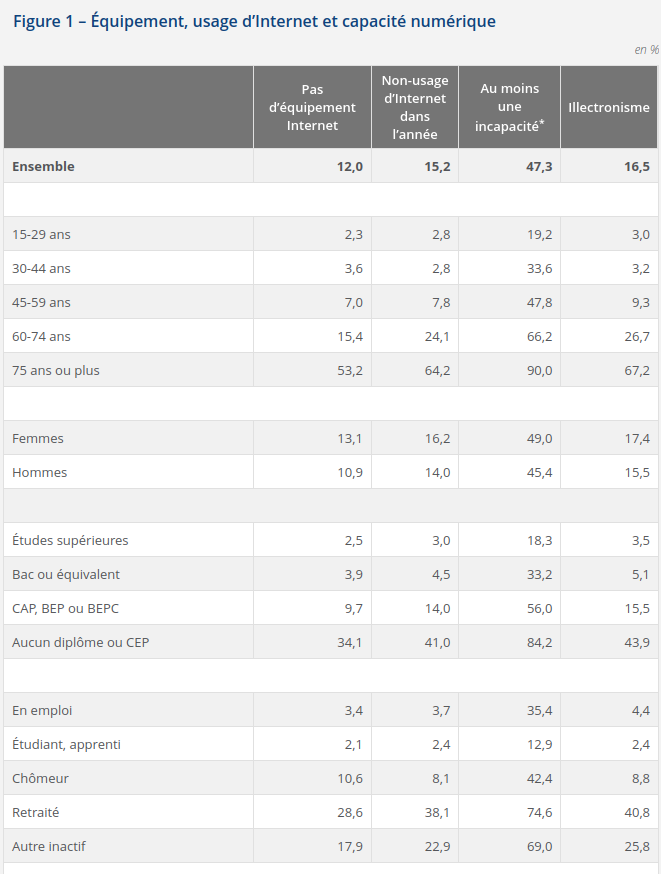Click the 'Hommes' row label
The height and width of the screenshot is (874, 661).
(x=40, y=472)
